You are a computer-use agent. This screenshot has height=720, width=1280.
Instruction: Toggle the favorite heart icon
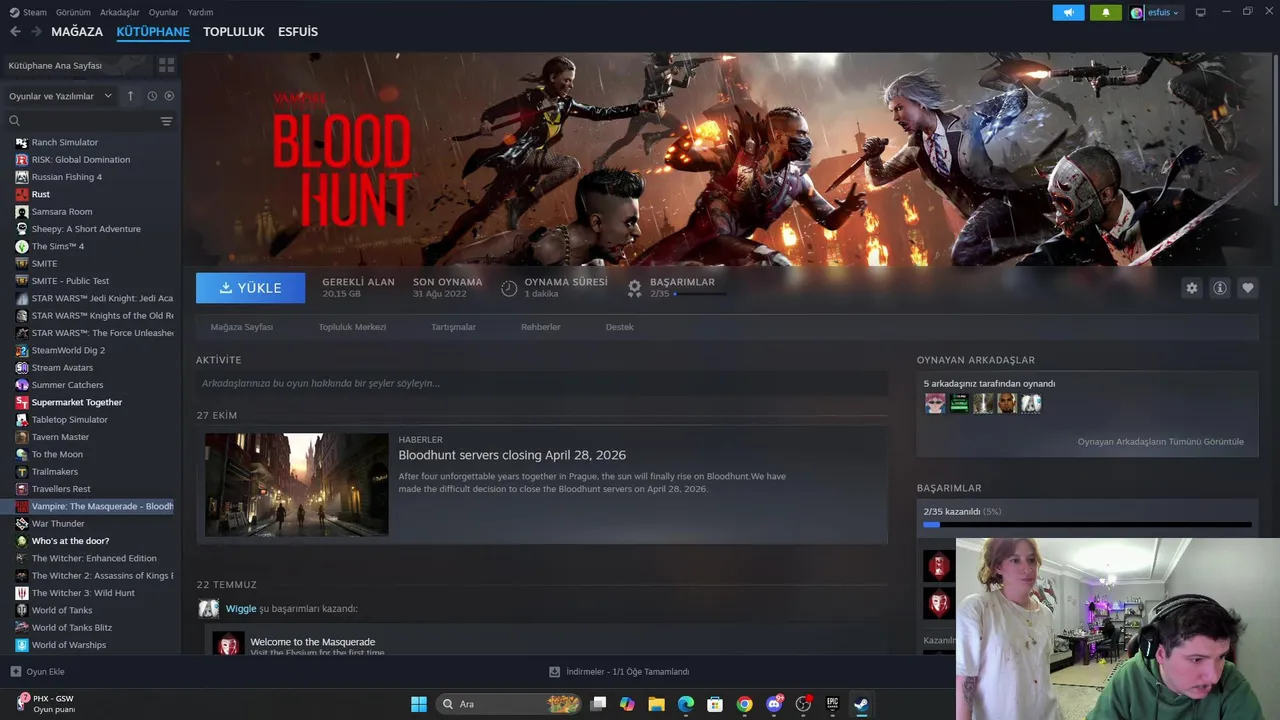point(1248,288)
